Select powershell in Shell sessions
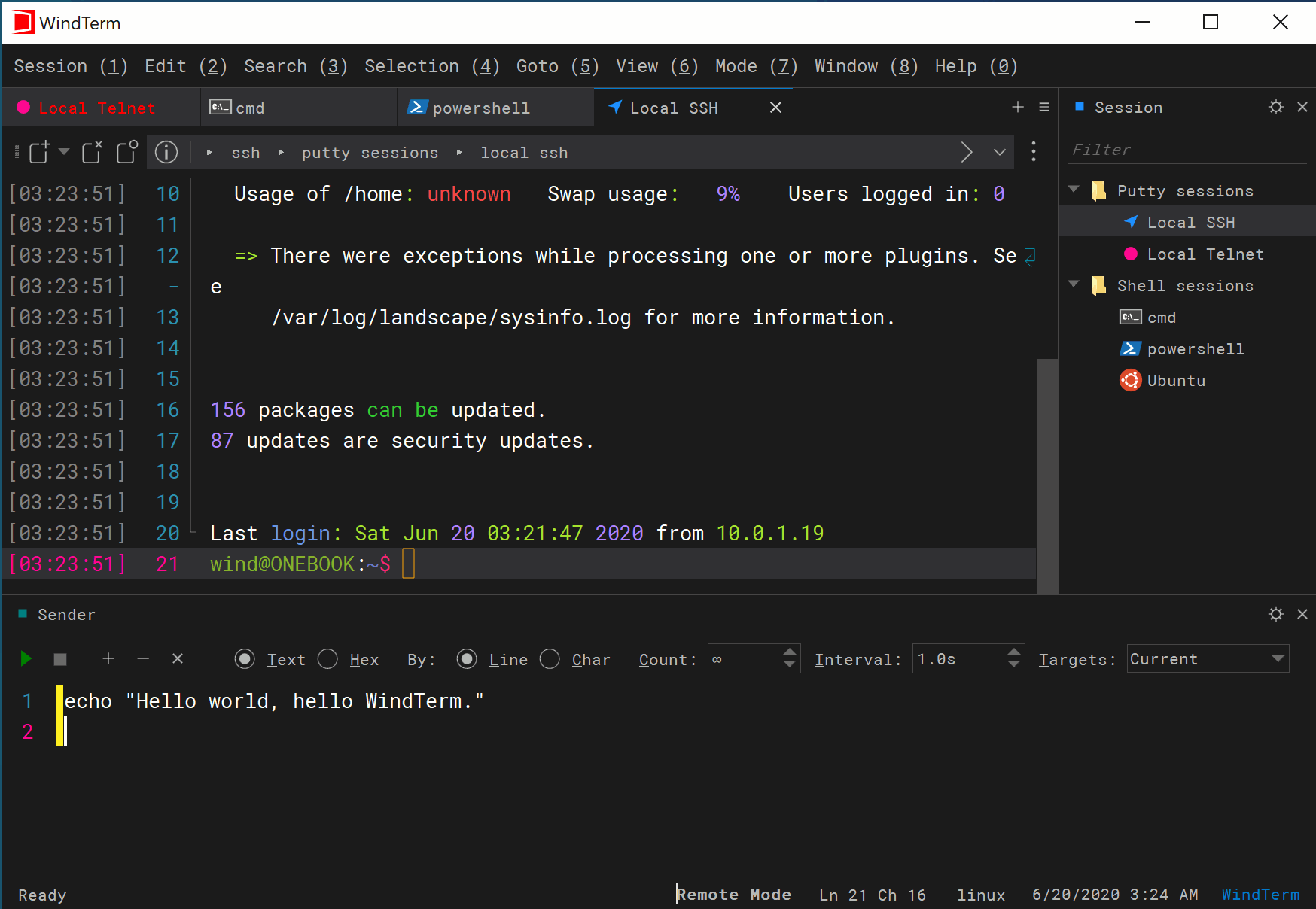The height and width of the screenshot is (909, 1316). point(1187,349)
